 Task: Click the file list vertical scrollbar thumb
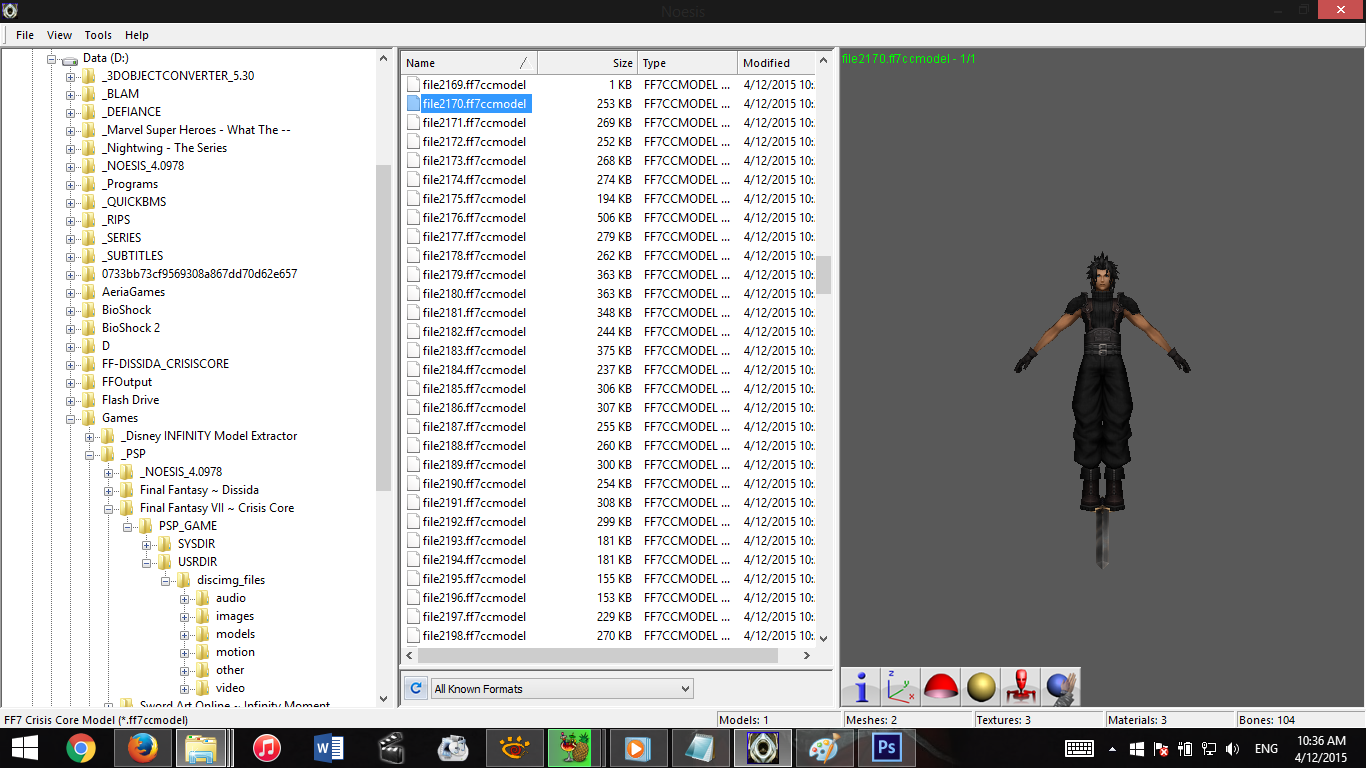point(823,275)
